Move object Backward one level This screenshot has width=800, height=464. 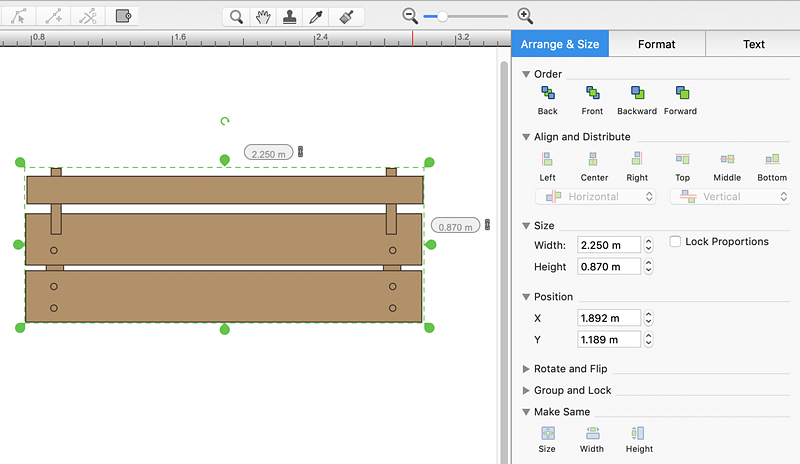(x=637, y=100)
